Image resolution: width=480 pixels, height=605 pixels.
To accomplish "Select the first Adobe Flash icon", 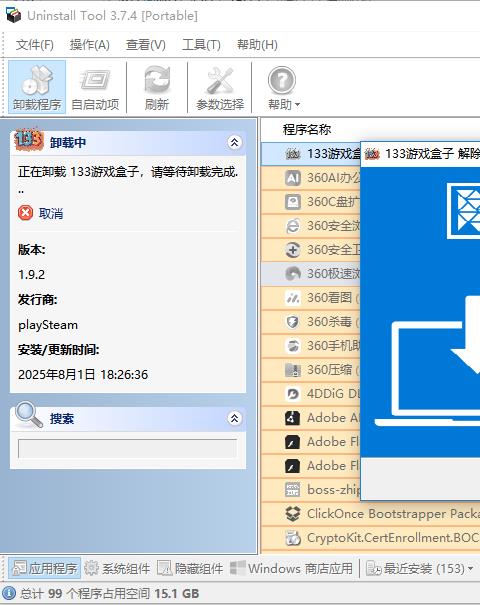I will pyautogui.click(x=292, y=442).
